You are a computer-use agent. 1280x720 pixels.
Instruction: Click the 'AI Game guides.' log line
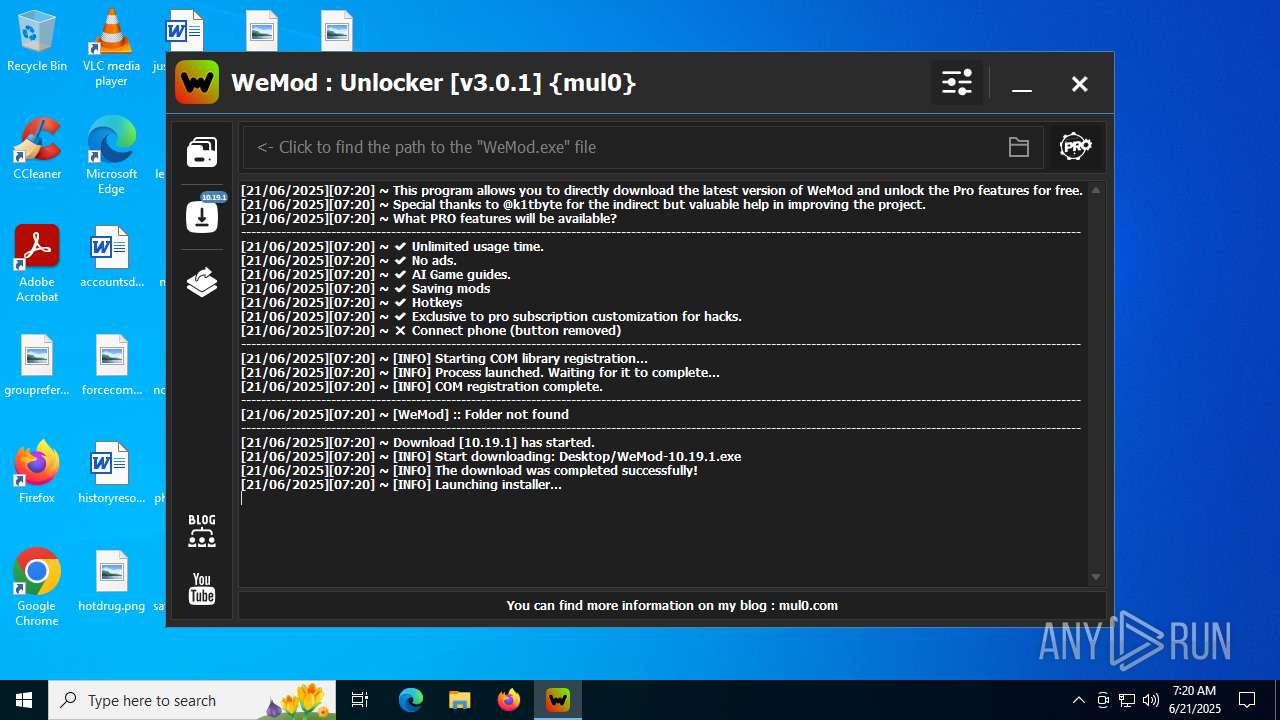tap(376, 274)
